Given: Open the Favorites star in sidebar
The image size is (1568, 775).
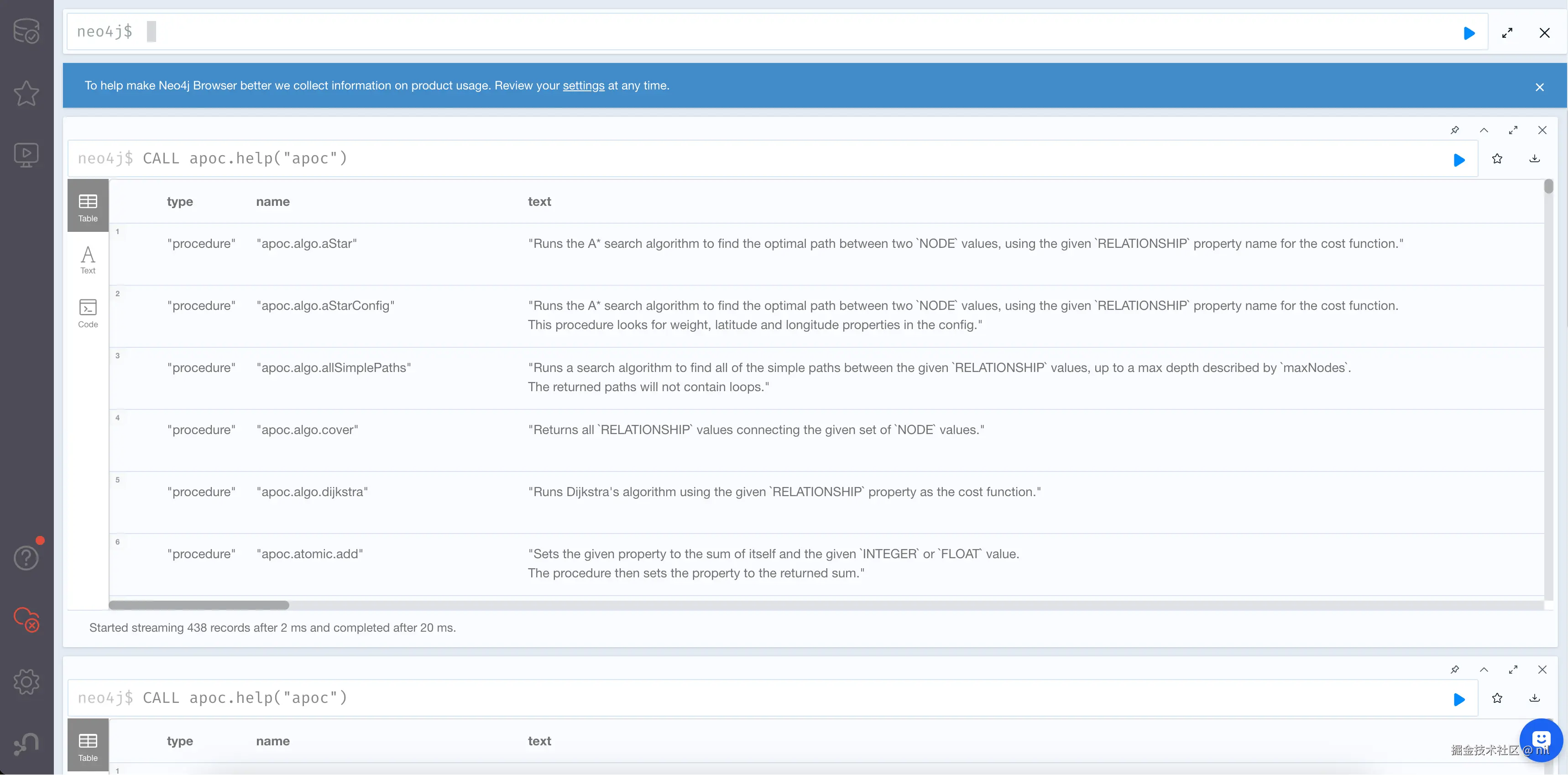Looking at the screenshot, I should click(26, 93).
